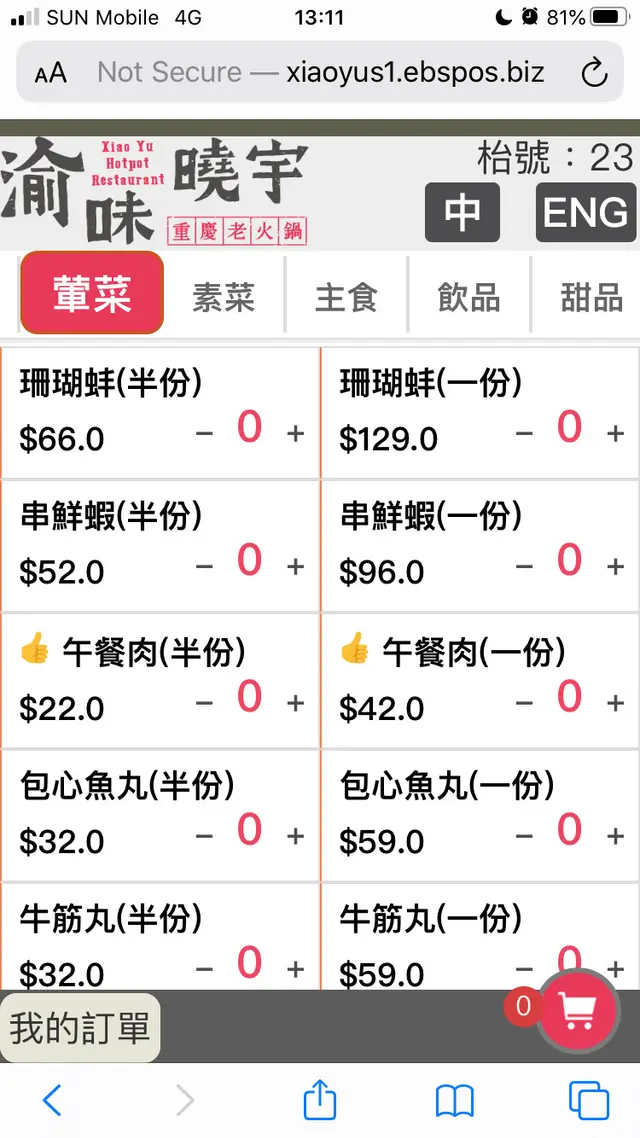Open the aA reader options
640x1138 pixels.
pyautogui.click(x=50, y=73)
